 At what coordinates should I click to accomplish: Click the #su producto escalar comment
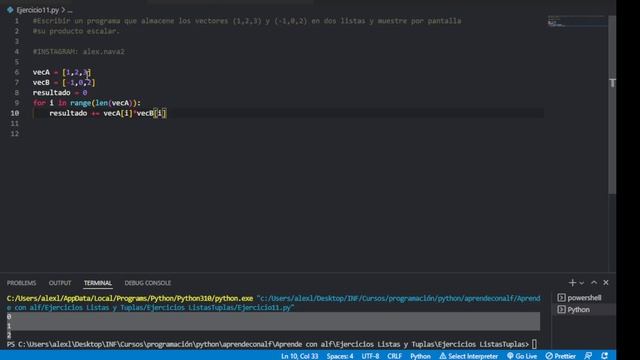[76, 31]
